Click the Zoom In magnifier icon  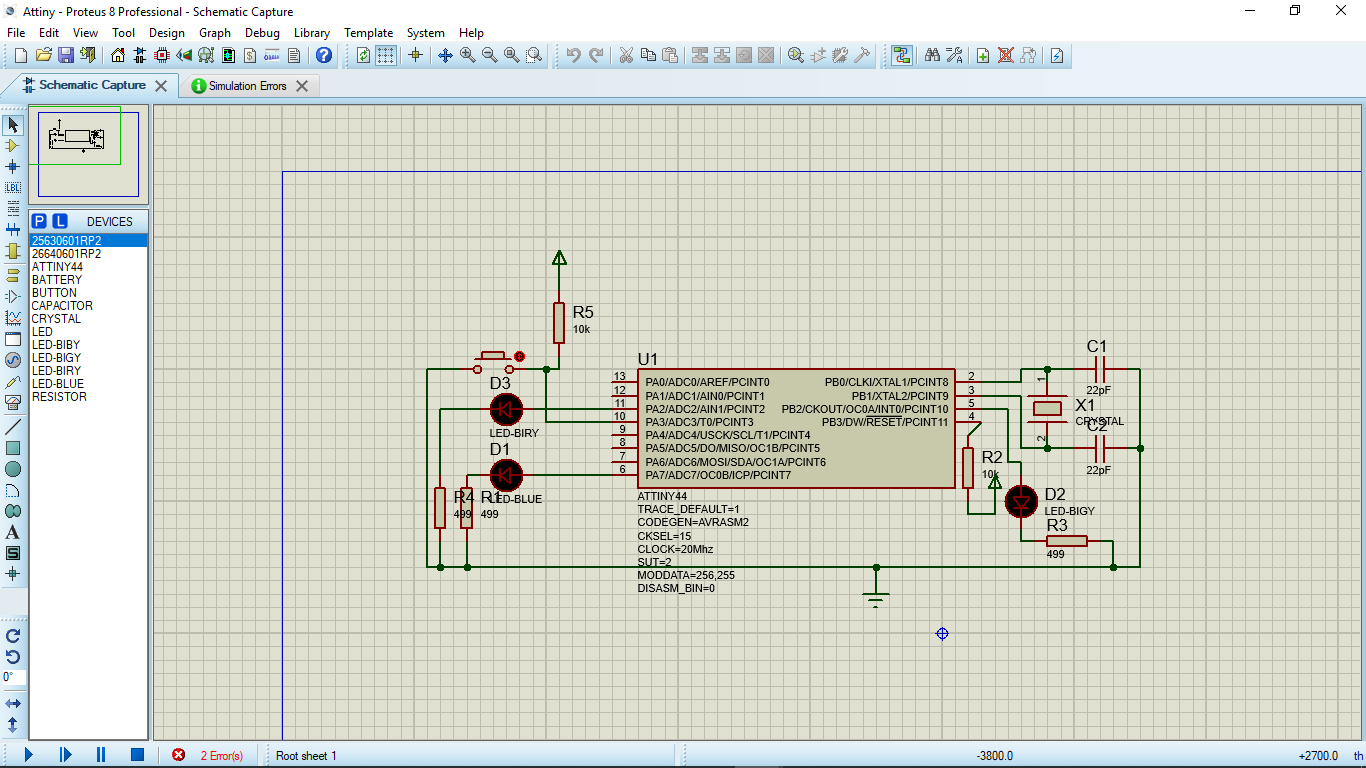[x=468, y=55]
